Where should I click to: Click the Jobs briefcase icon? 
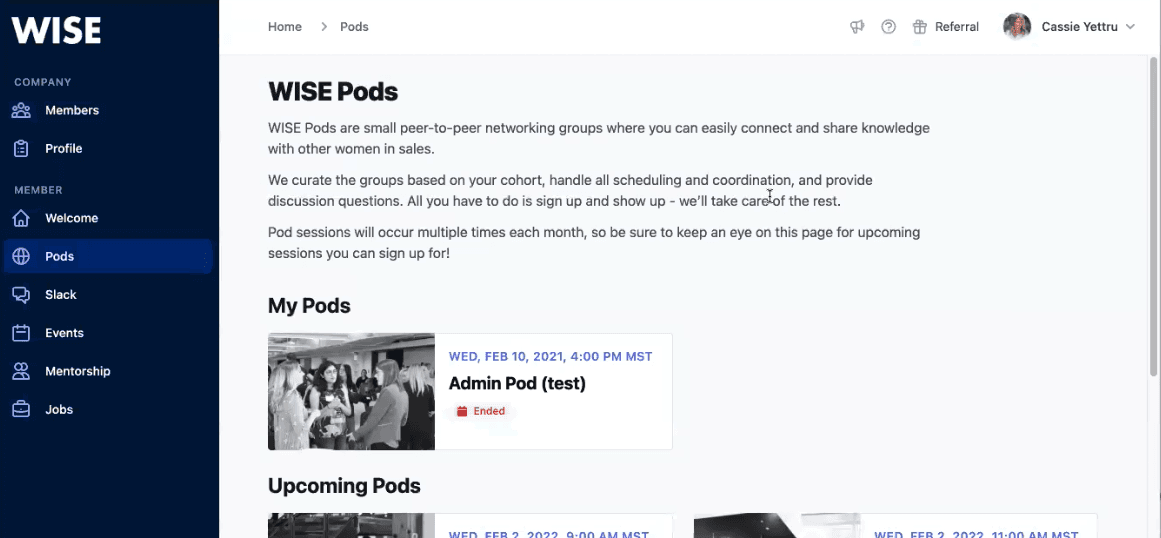(21, 409)
